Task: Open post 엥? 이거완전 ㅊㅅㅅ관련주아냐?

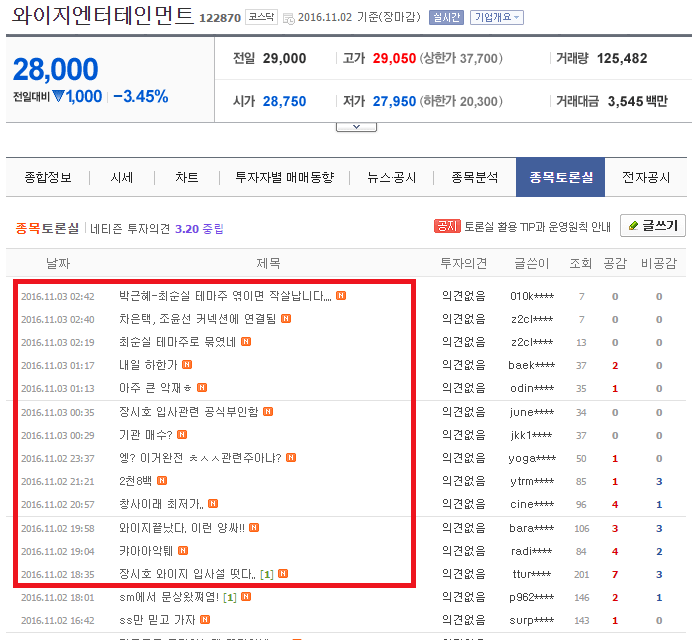Action: (200, 458)
